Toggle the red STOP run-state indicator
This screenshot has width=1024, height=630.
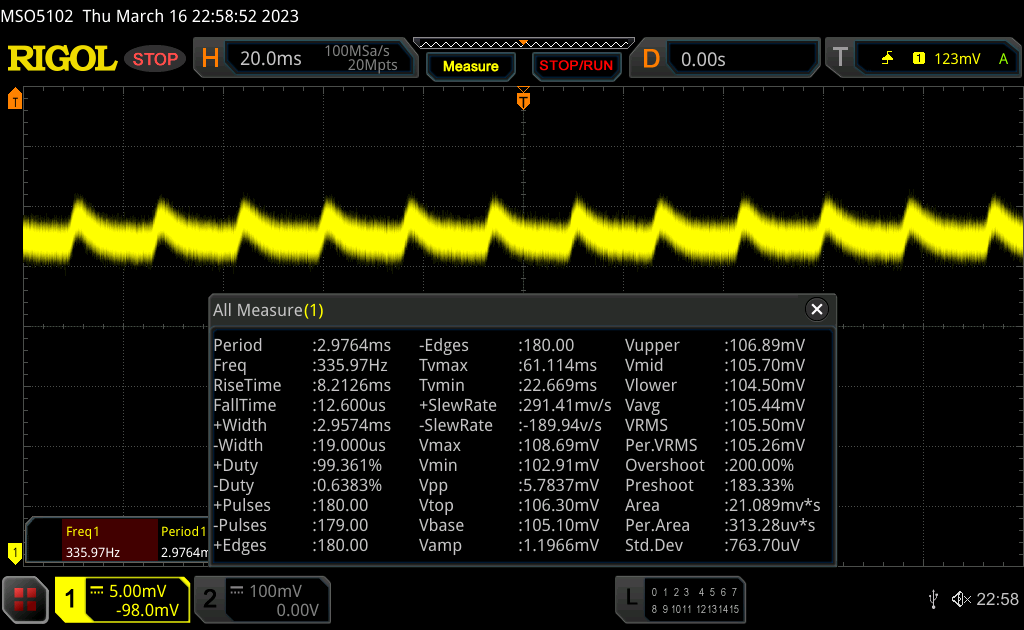click(155, 59)
